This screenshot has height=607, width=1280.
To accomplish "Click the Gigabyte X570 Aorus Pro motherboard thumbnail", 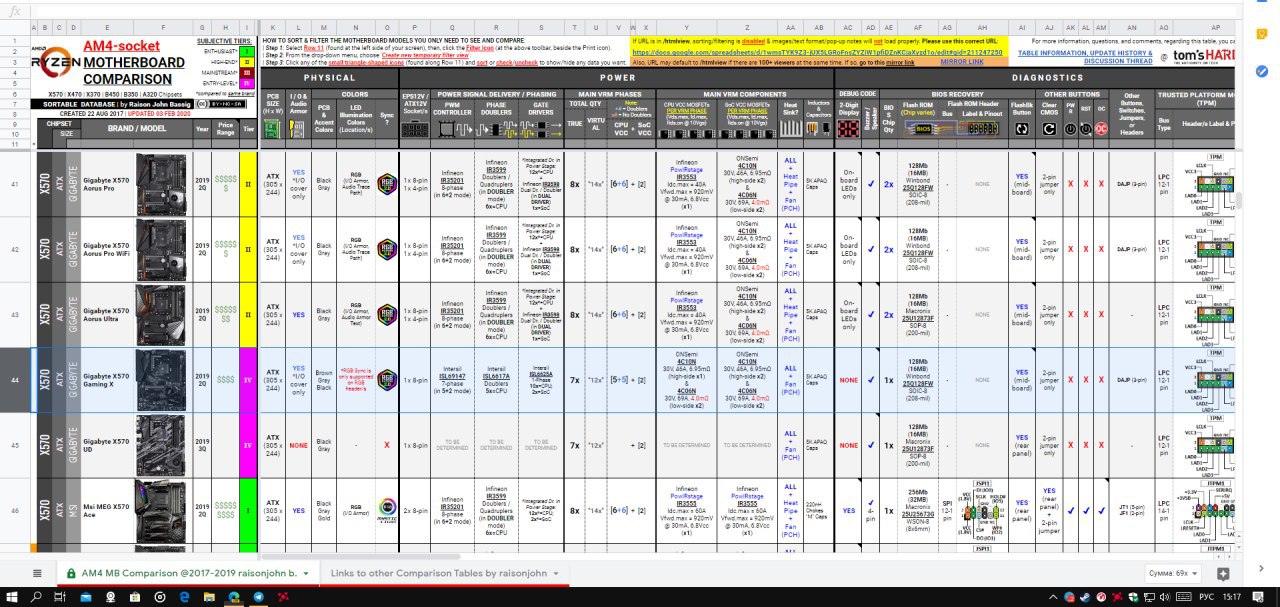I will (160, 184).
